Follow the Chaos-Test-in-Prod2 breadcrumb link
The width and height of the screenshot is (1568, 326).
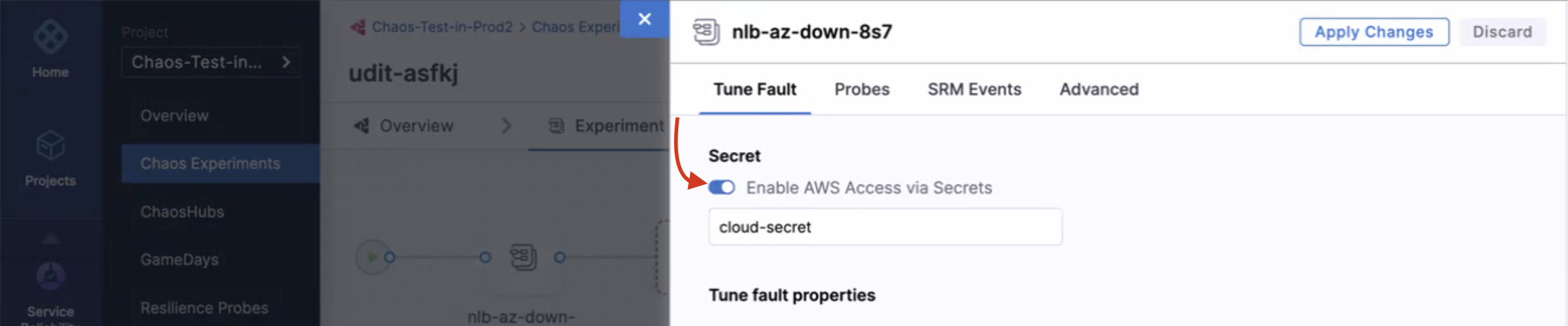coord(442,27)
